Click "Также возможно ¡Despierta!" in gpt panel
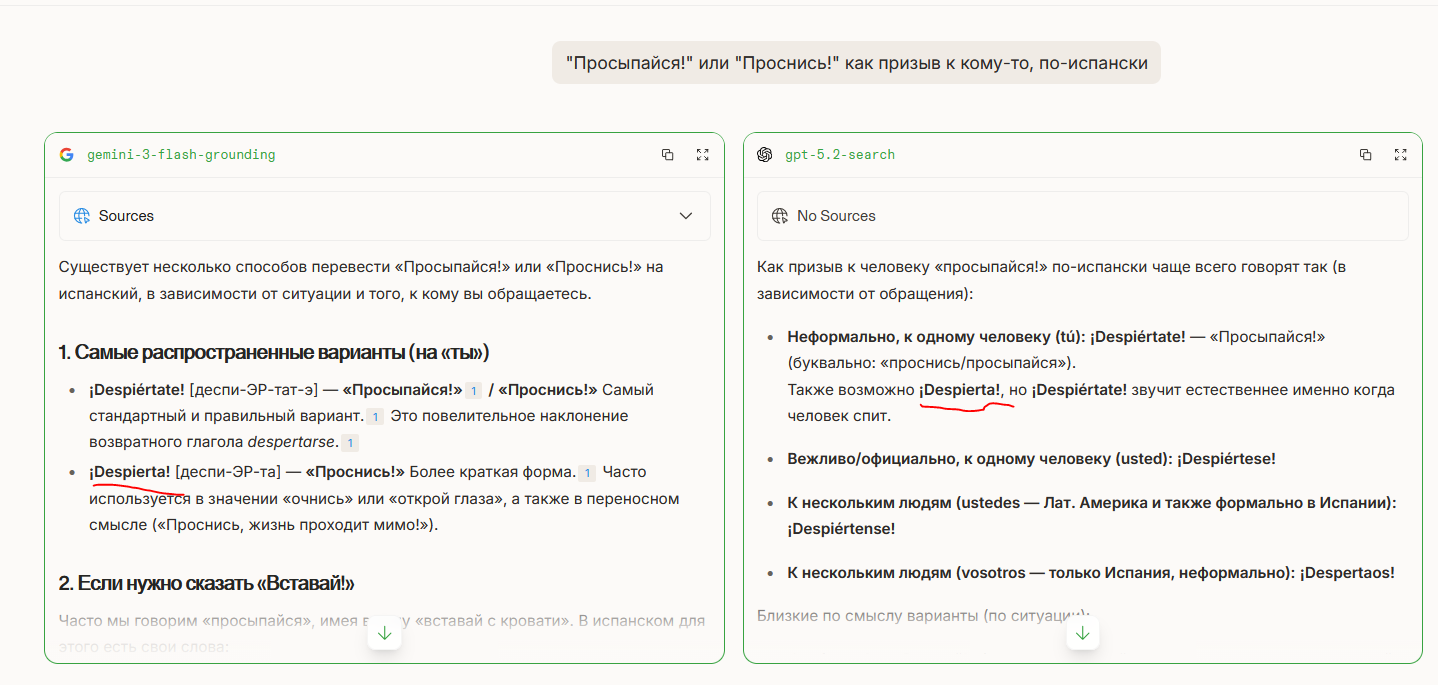 point(894,389)
